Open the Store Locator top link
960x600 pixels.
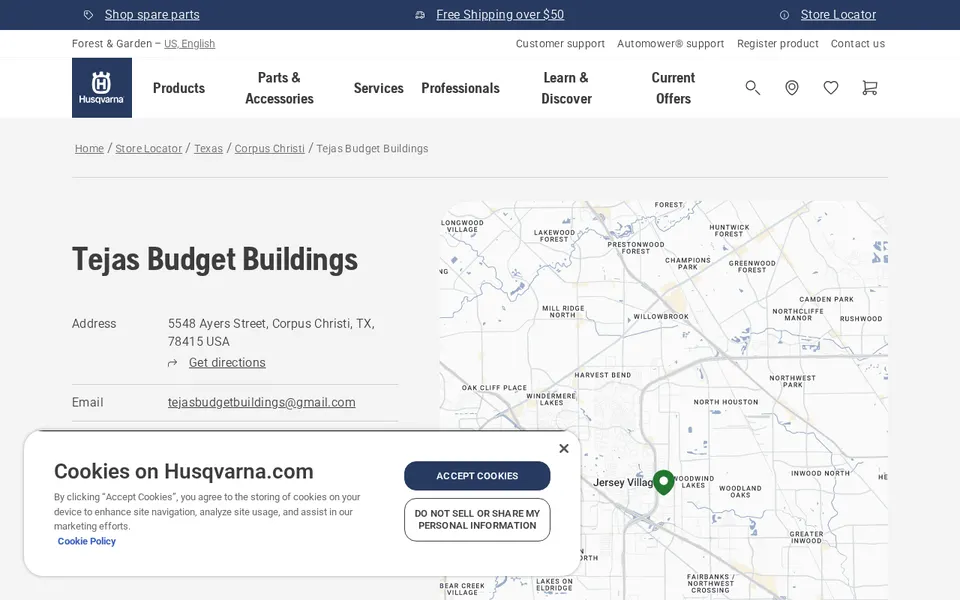838,15
